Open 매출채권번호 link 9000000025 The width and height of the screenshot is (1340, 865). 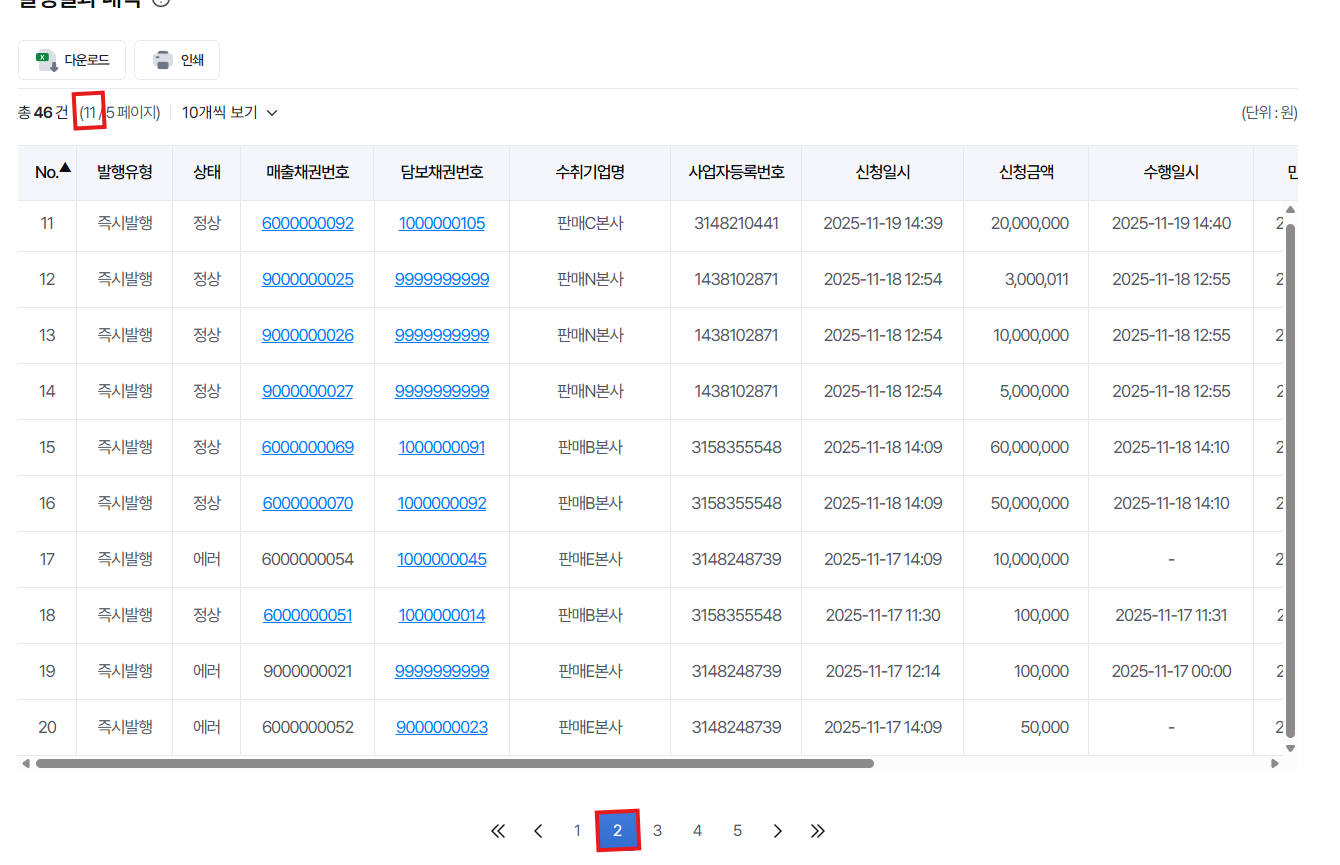click(308, 280)
